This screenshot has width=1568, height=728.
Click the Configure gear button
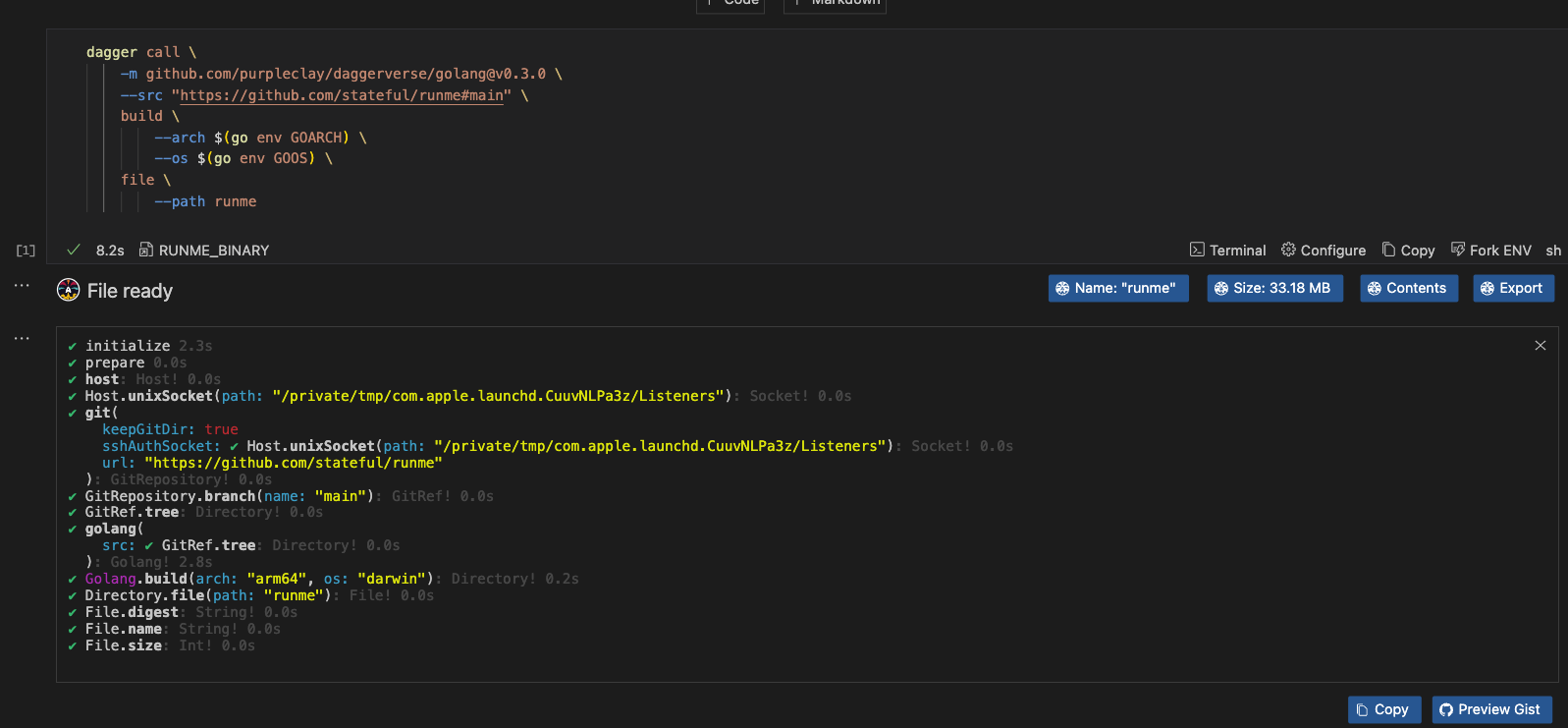(1323, 251)
